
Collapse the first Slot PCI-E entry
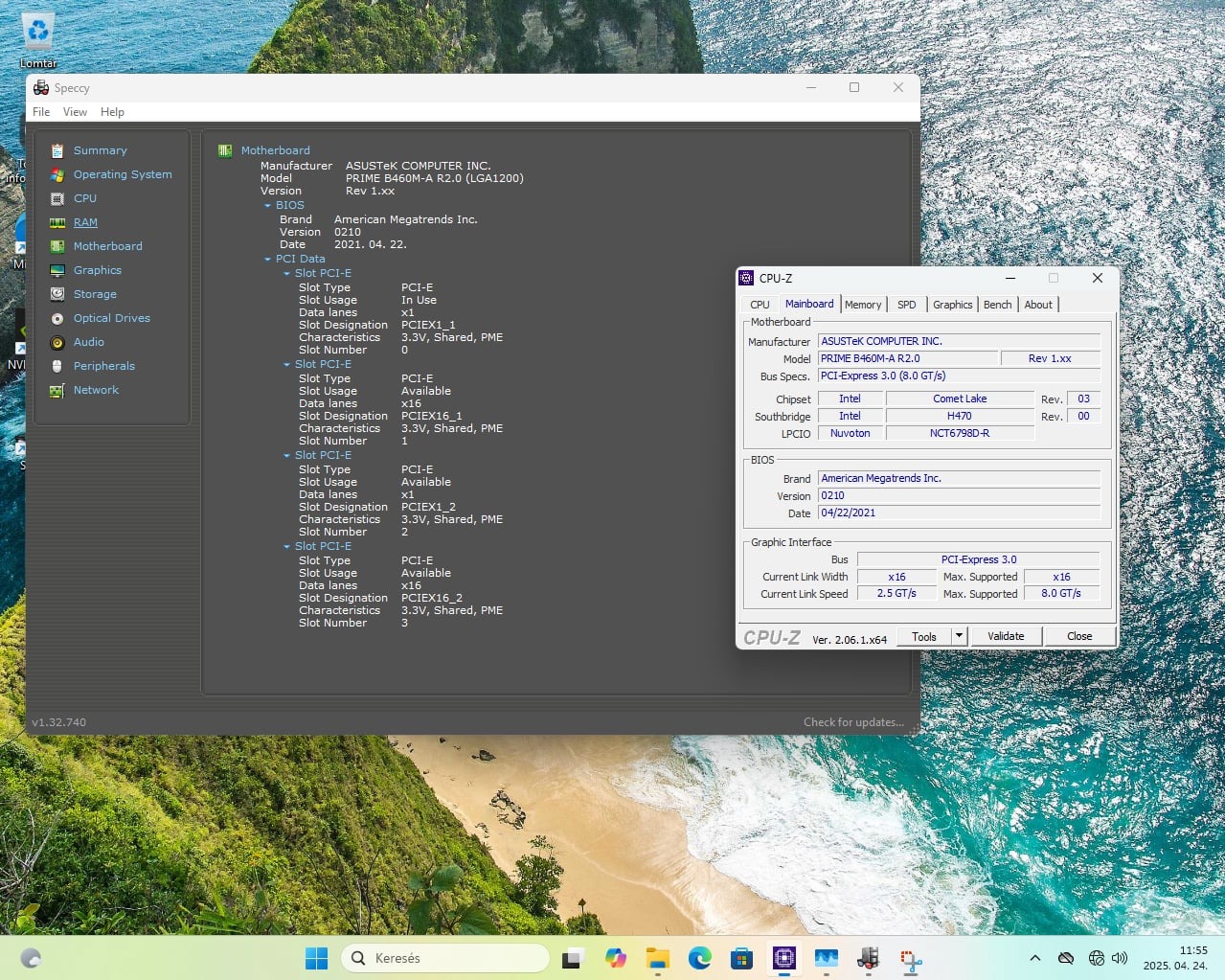[x=286, y=273]
